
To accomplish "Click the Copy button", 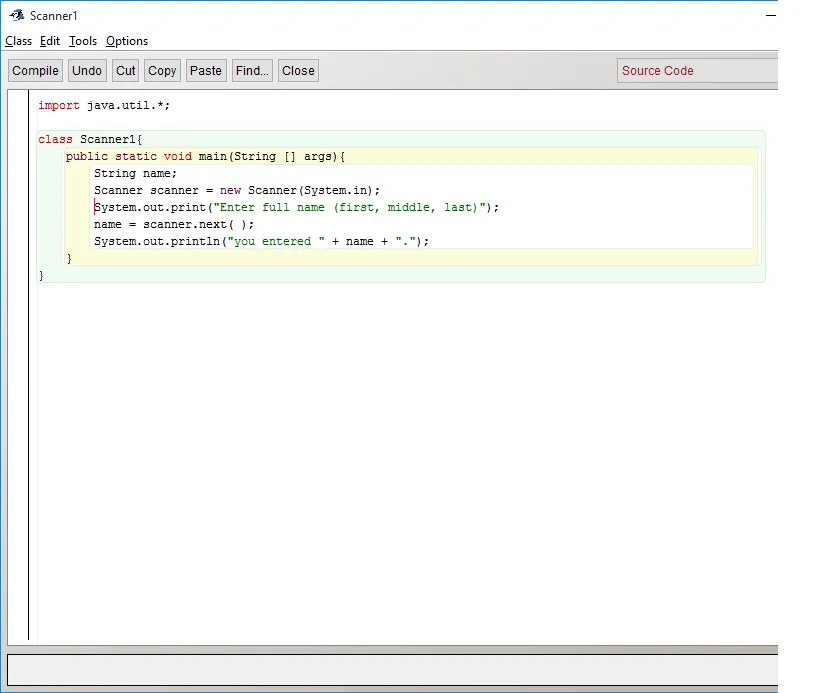I will pos(162,71).
